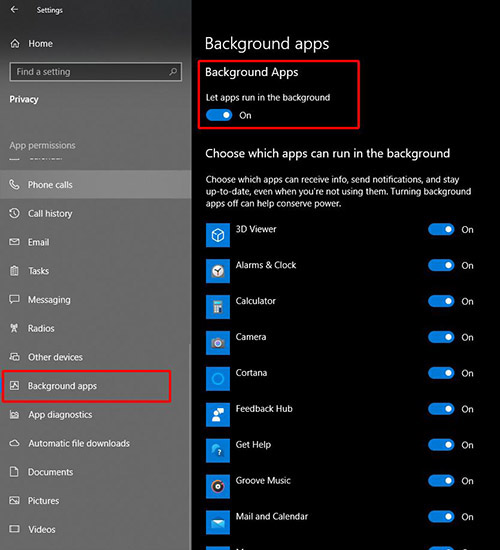The height and width of the screenshot is (550, 500).
Task: Switch off Camera background access
Action: pos(441,337)
